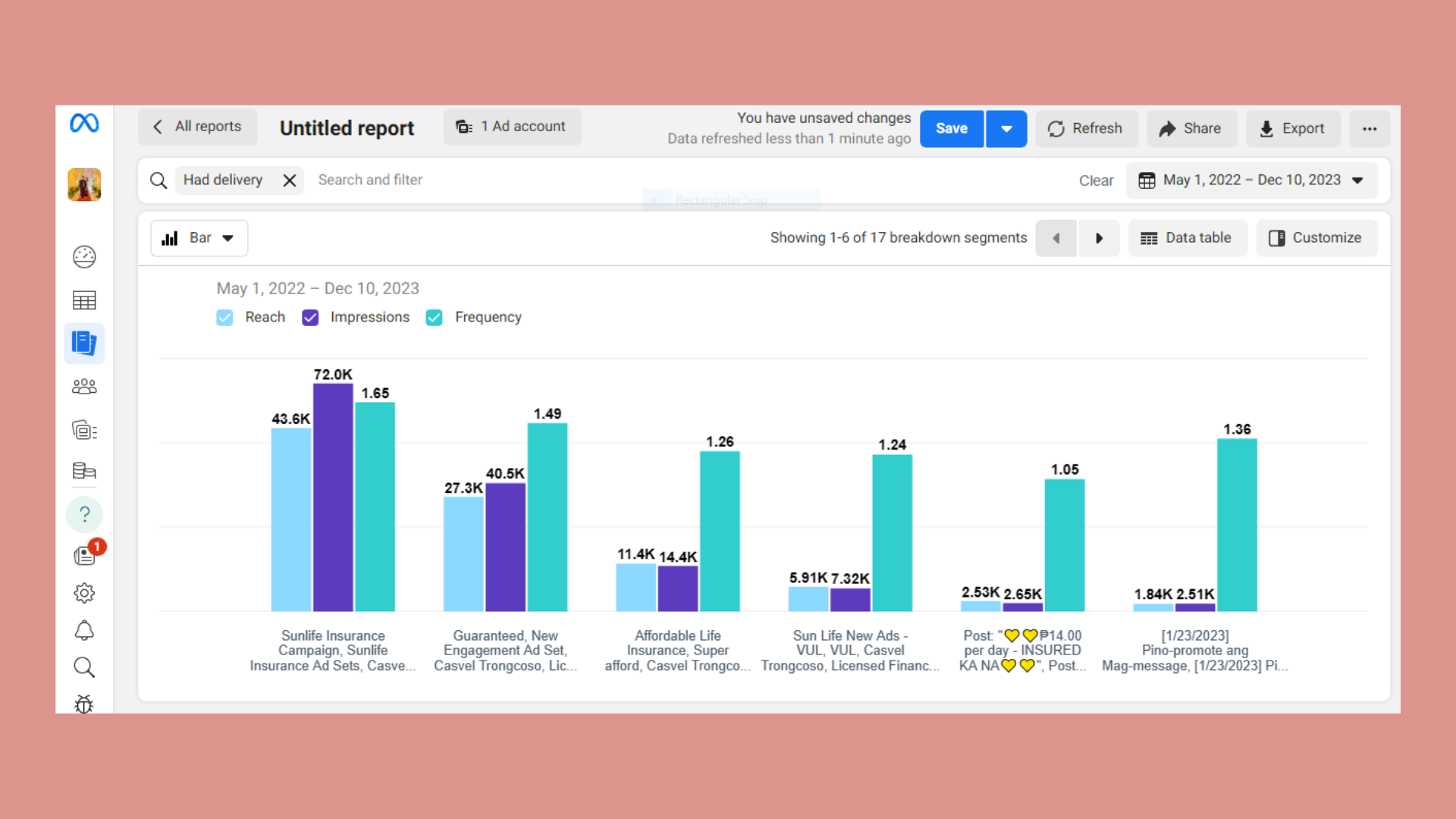Open the ad account settings stacked-cards icon
Image resolution: width=1456 pixels, height=819 pixels.
coord(84,430)
